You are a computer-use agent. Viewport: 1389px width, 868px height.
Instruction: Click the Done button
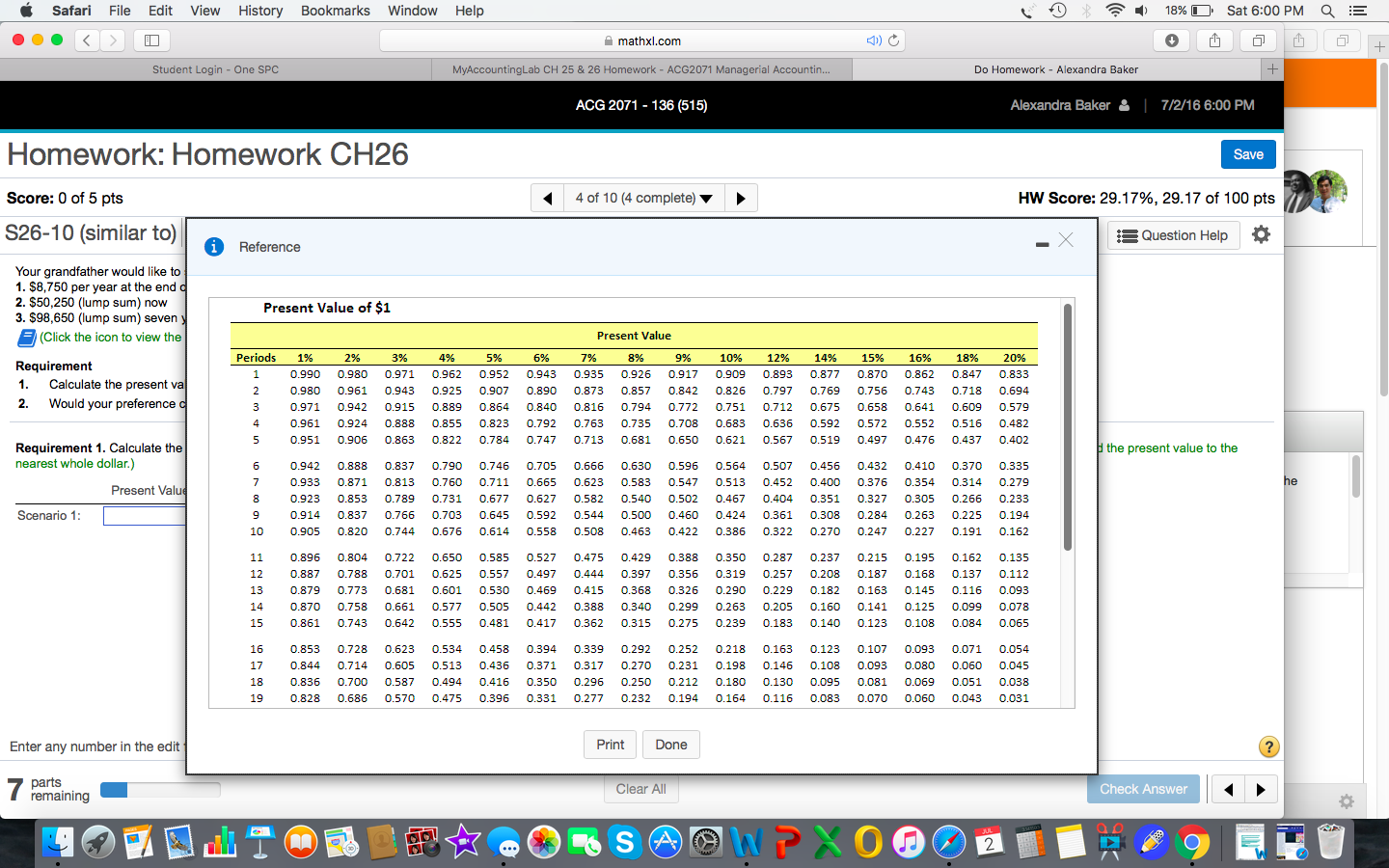click(670, 744)
